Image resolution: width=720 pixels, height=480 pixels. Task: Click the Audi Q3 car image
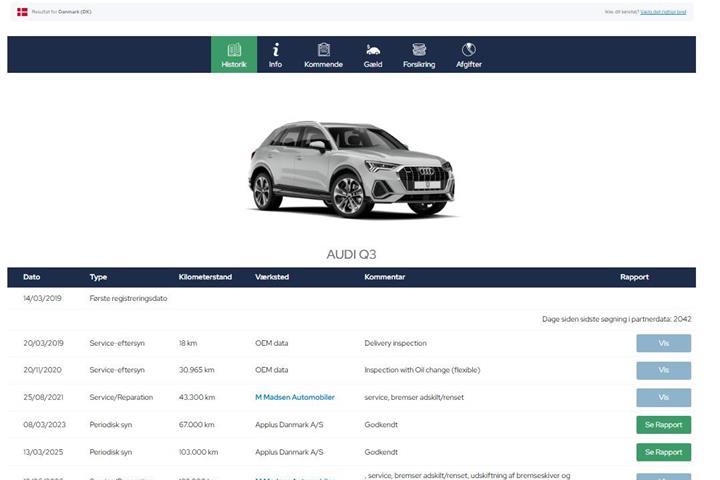click(352, 169)
